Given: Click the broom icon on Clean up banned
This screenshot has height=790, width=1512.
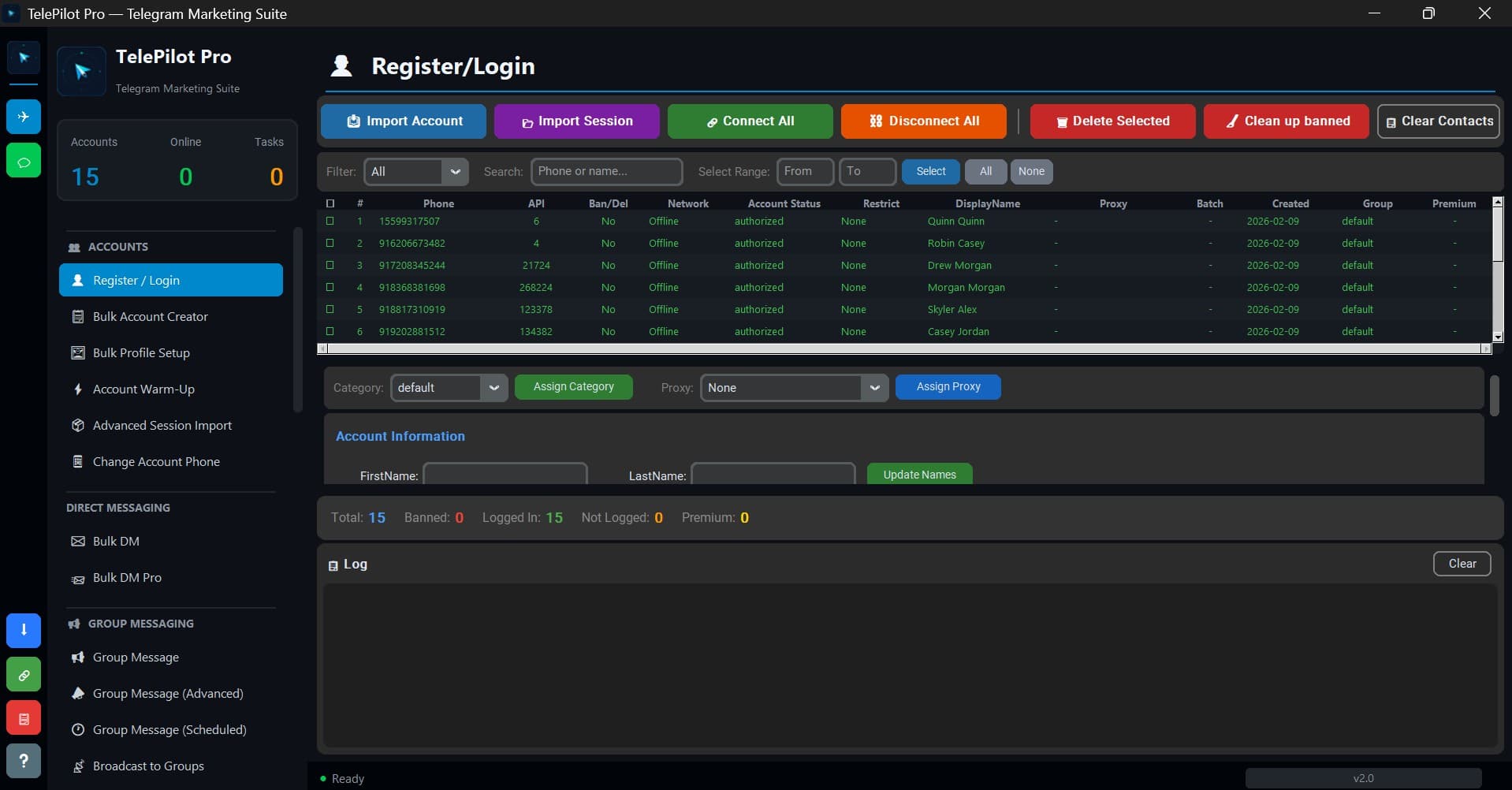Looking at the screenshot, I should pyautogui.click(x=1232, y=121).
